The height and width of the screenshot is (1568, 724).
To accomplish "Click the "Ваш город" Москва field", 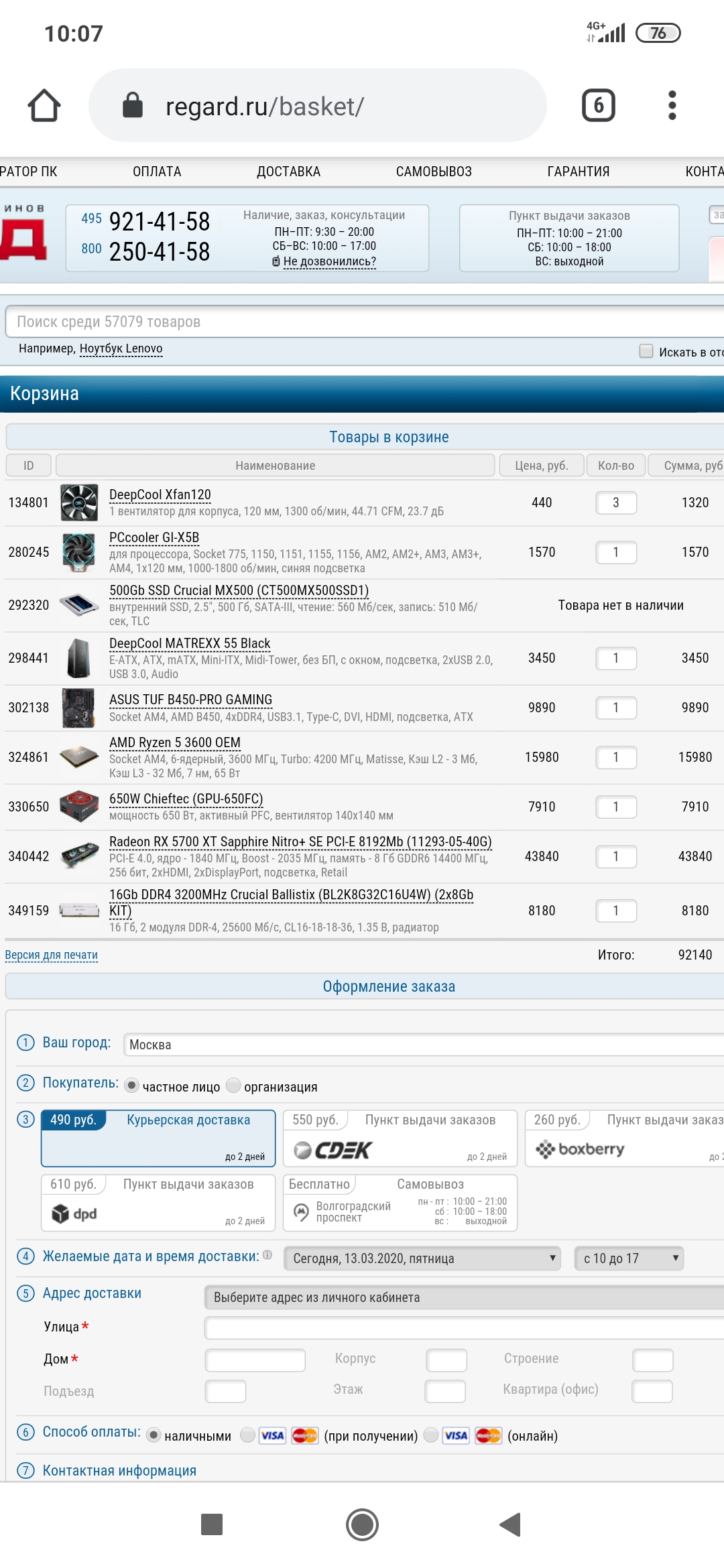I will (x=424, y=1045).
